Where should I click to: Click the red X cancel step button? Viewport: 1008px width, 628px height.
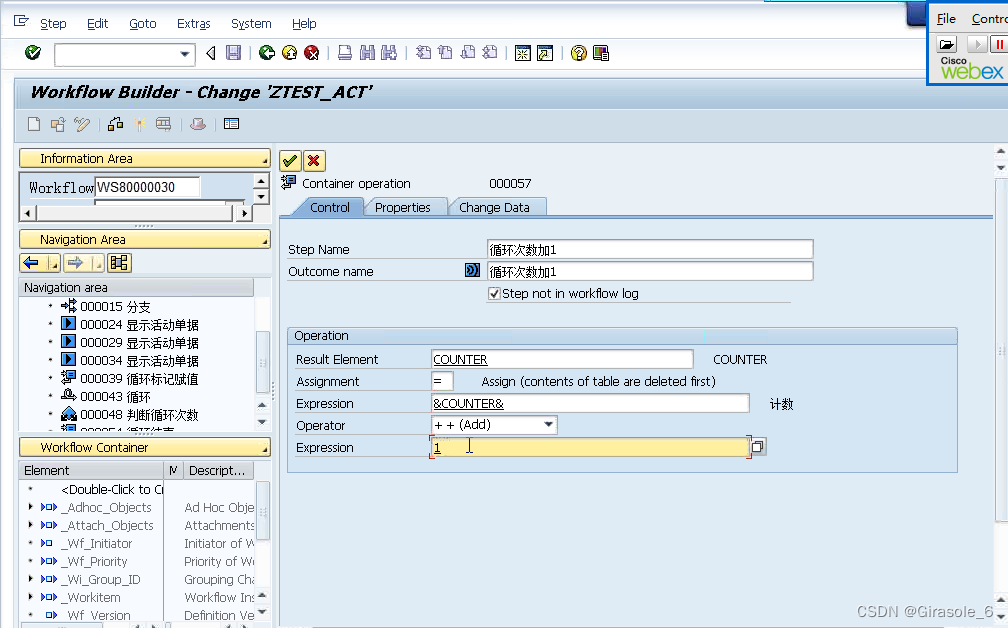pyautogui.click(x=314, y=161)
